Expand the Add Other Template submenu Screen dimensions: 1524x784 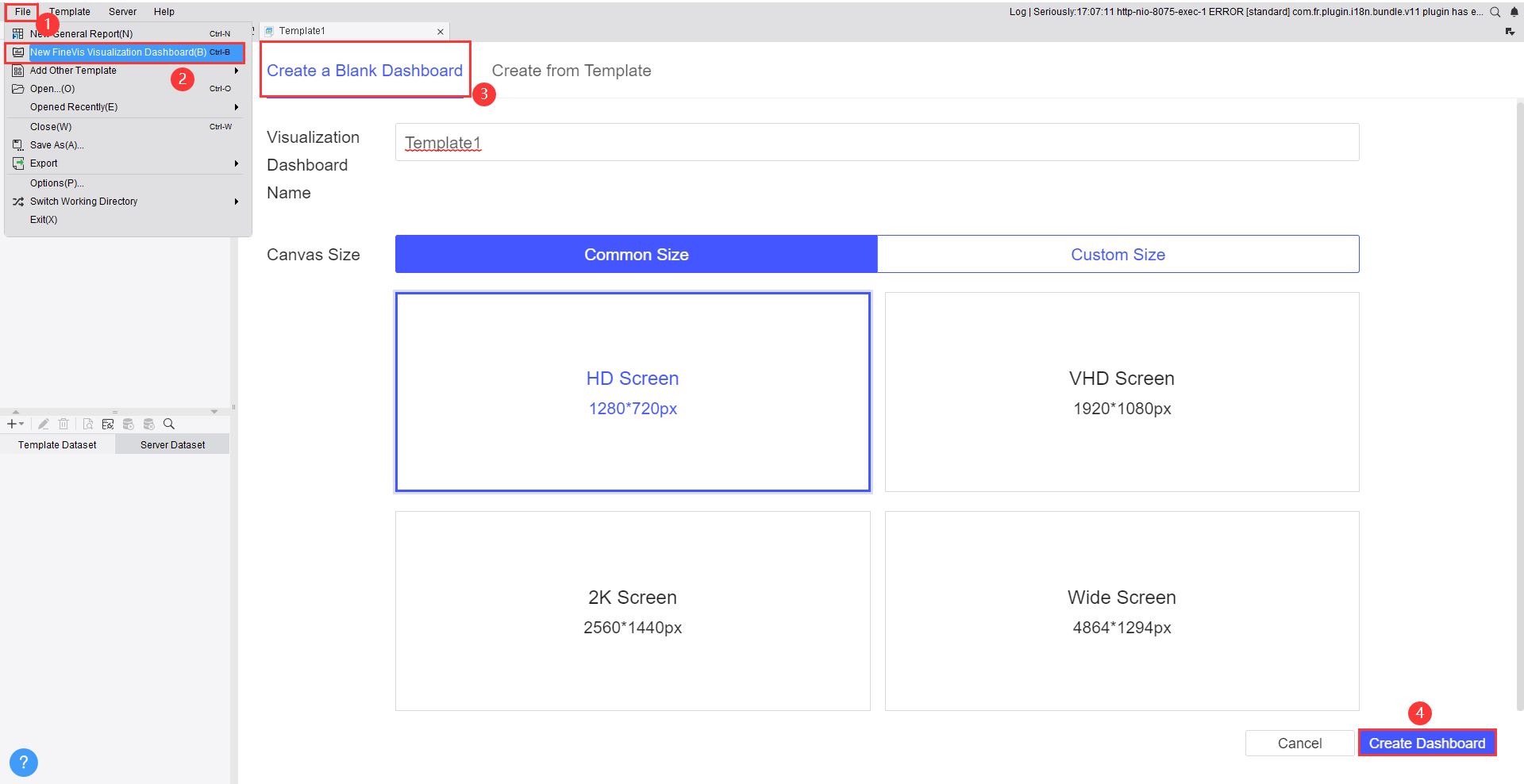(236, 70)
